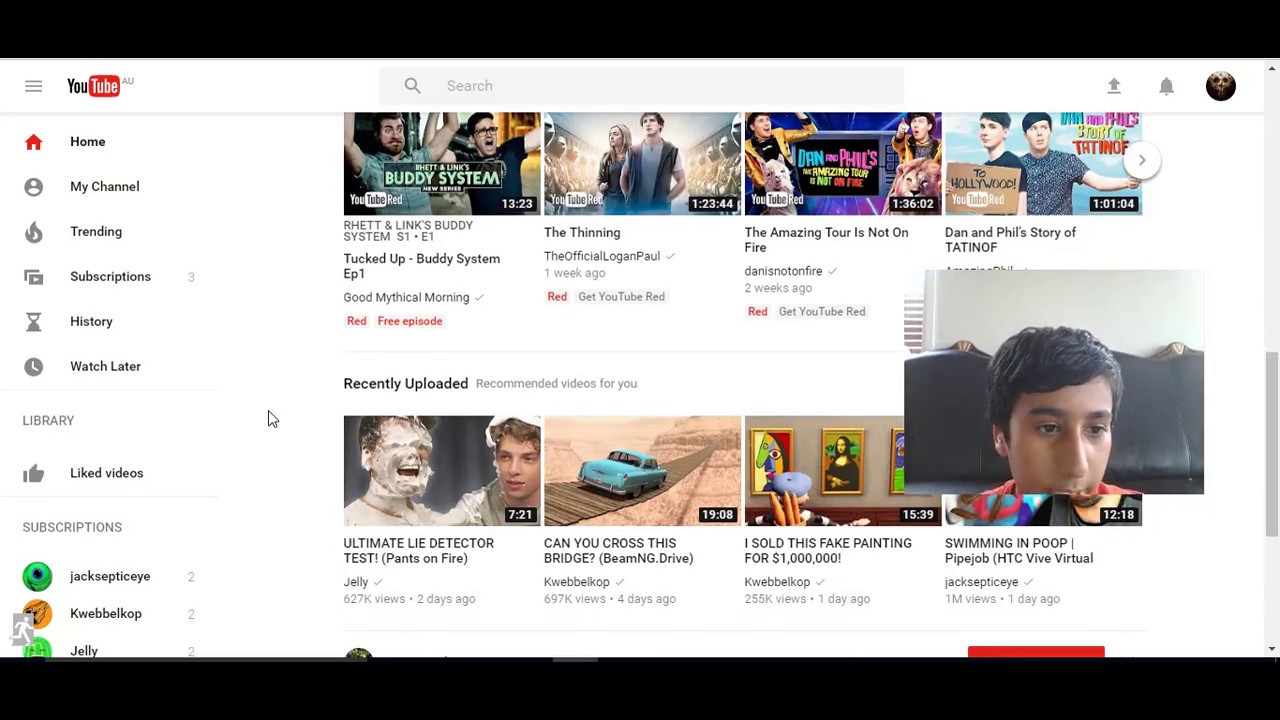This screenshot has width=1280, height=720.
Task: Click the Watch Later clock icon
Action: click(33, 367)
